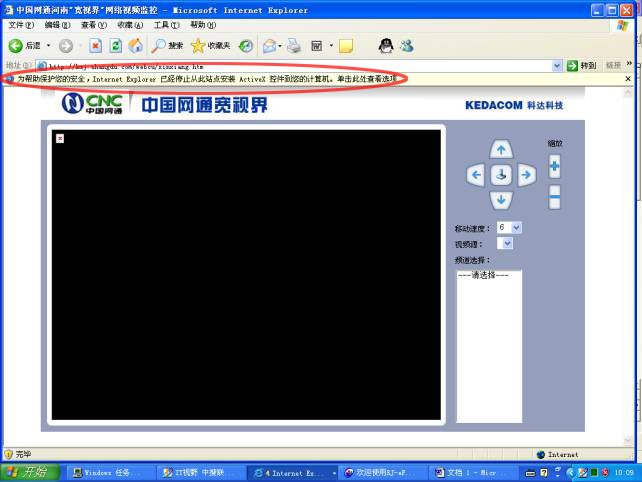Open the 文件(F) menu
The height and width of the screenshot is (482, 642).
pyautogui.click(x=20, y=24)
